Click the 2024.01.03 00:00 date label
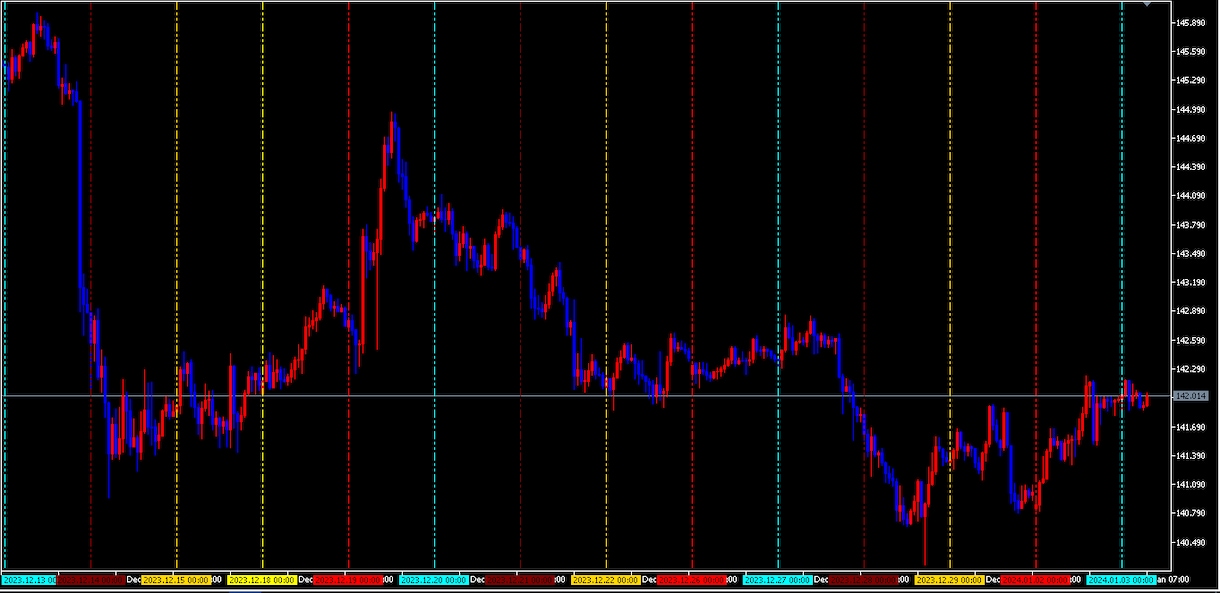This screenshot has height=593, width=1220. (1122, 579)
